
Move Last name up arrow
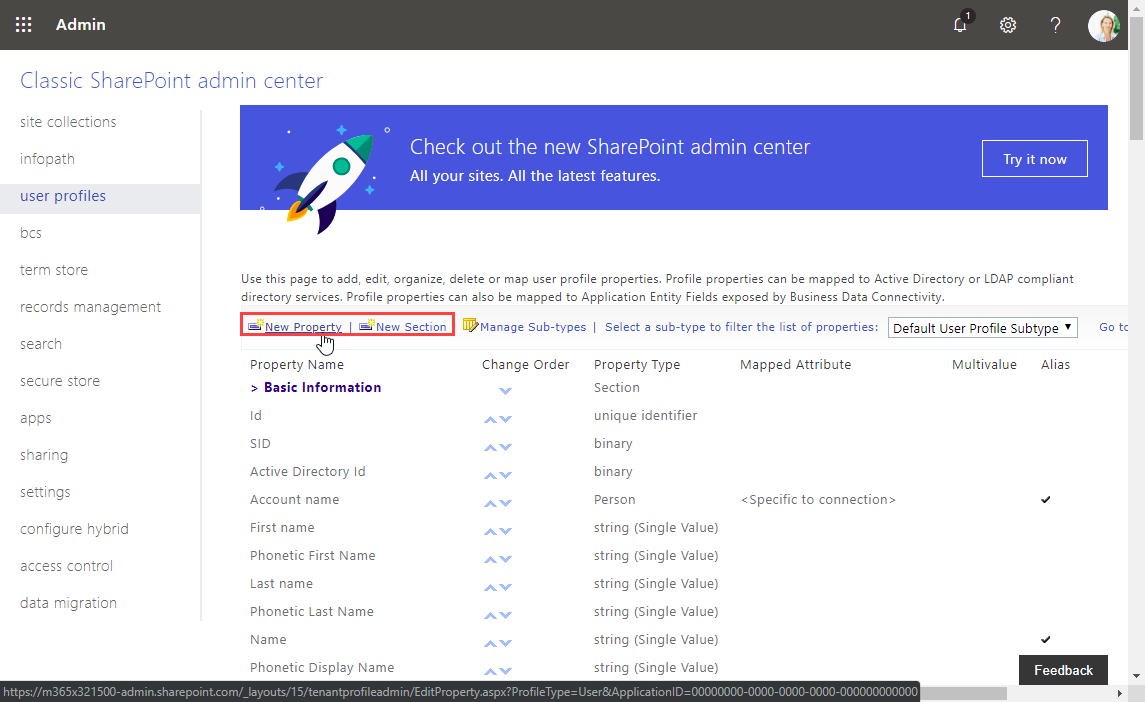click(490, 587)
